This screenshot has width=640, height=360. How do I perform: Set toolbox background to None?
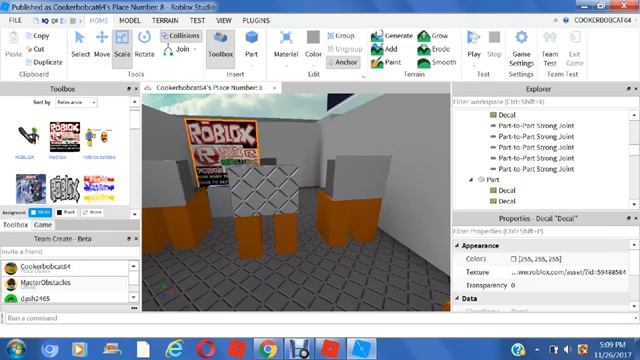tap(92, 212)
